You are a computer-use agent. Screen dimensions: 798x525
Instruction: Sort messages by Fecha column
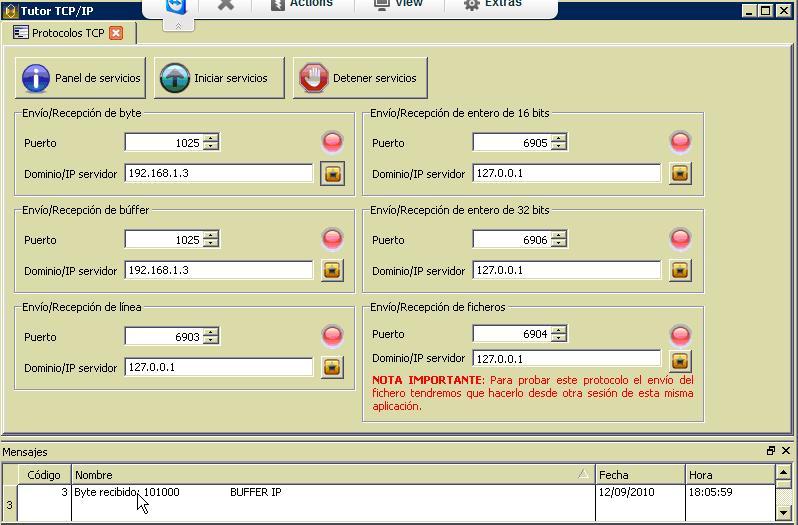[640, 475]
